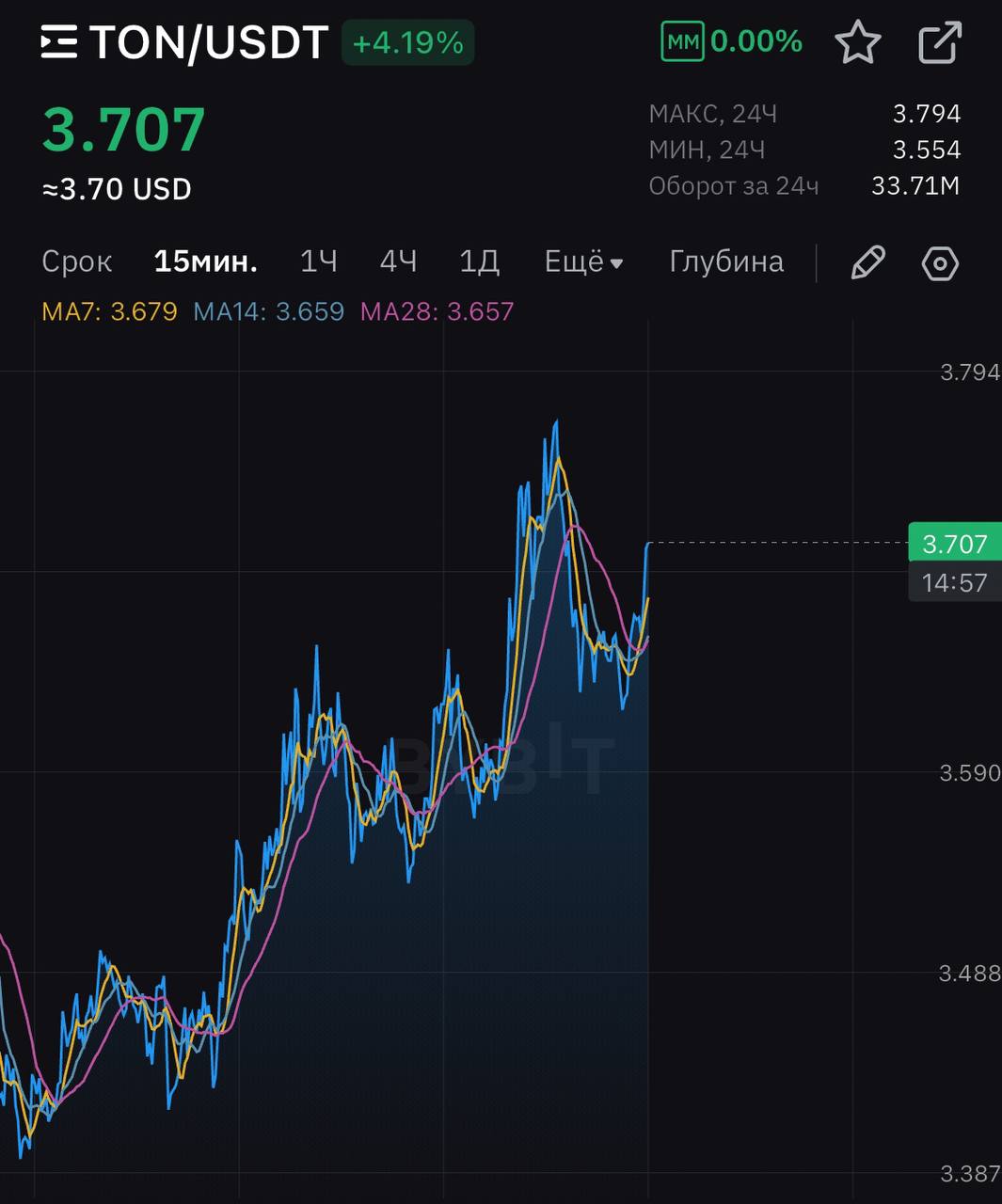The height and width of the screenshot is (1204, 1002).
Task: Add TON/USDT to favorites with star
Action: 858,42
